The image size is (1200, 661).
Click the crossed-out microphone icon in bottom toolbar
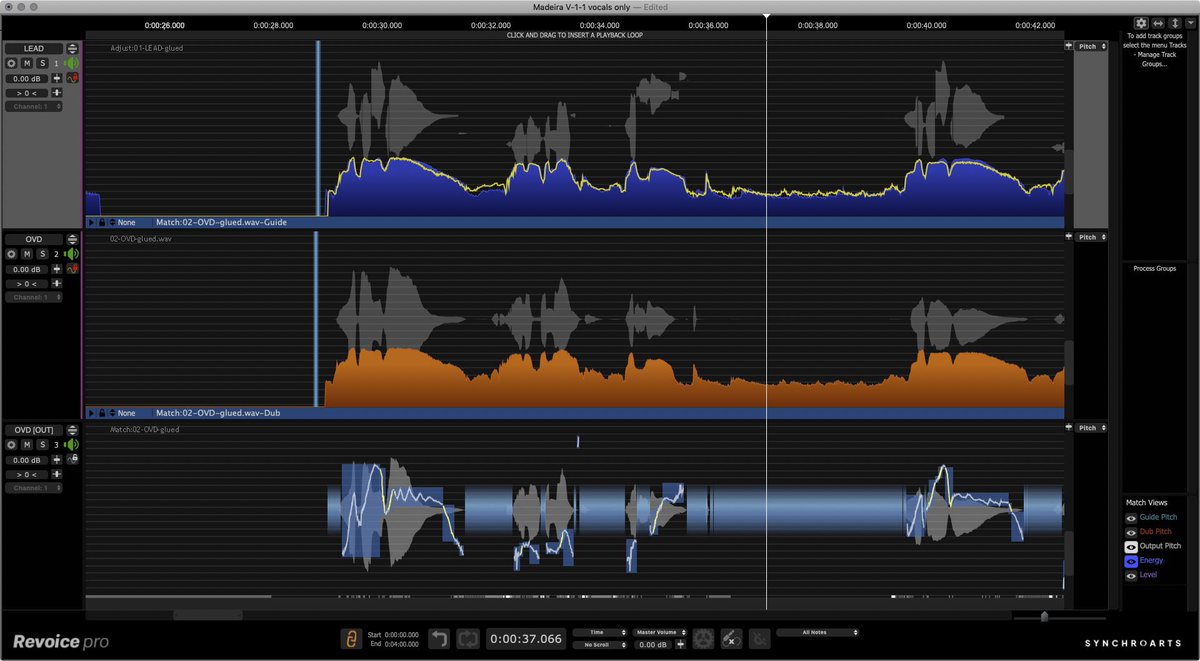tap(730, 638)
